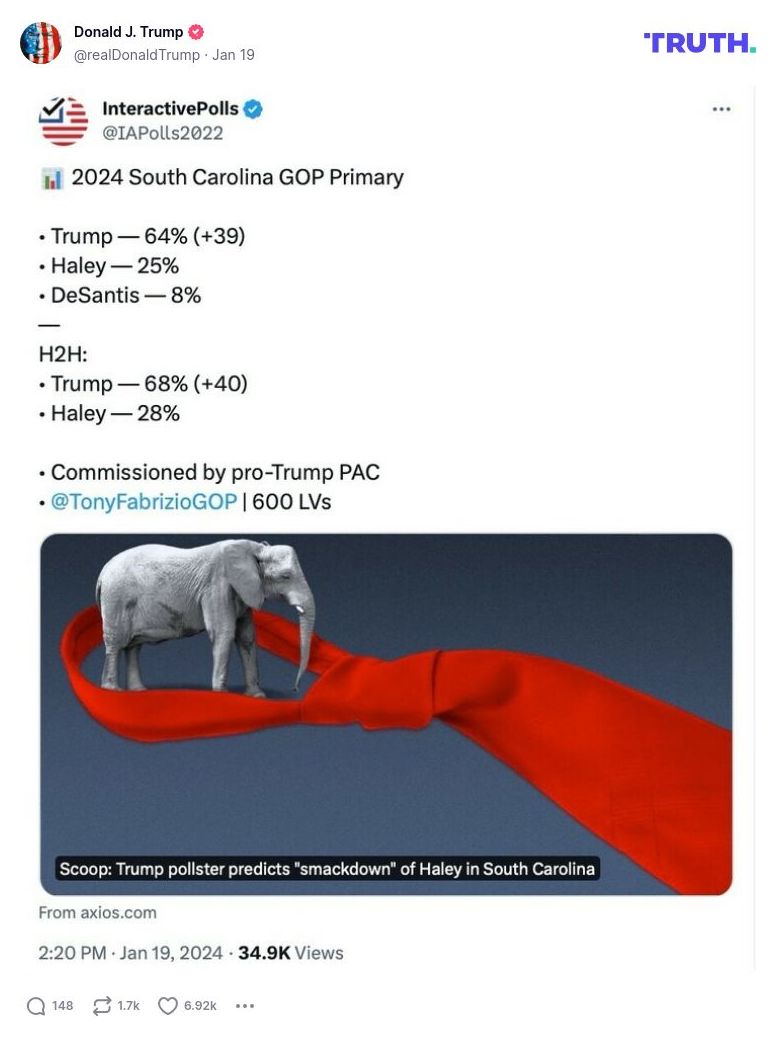The height and width of the screenshot is (1037, 777).
Task: Expand the bar chart emoji poll header
Action: [49, 177]
